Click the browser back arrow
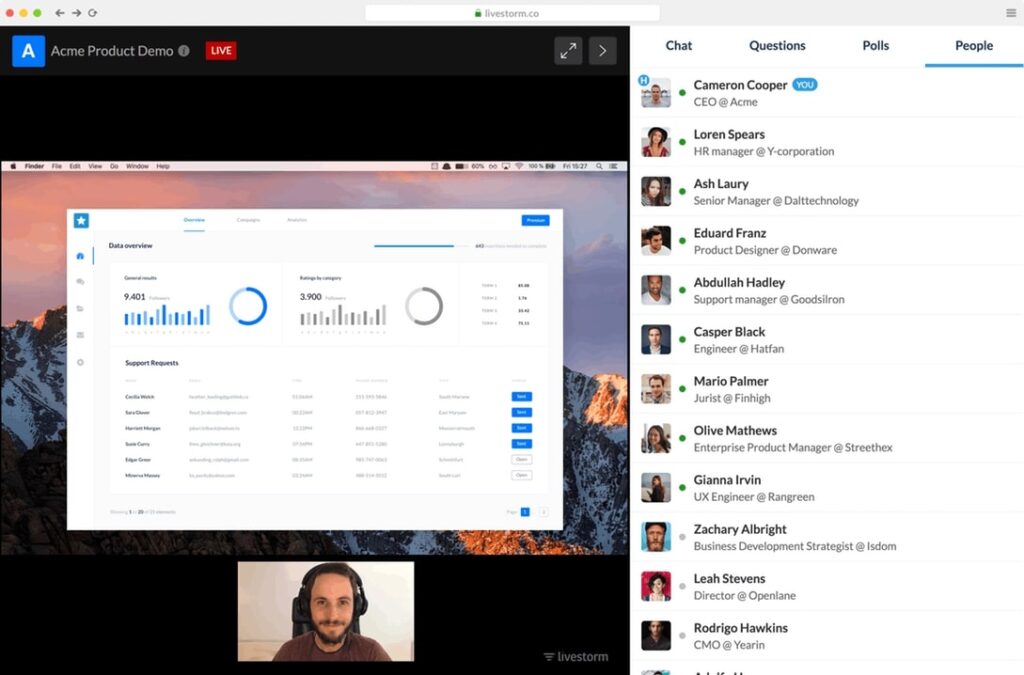 point(60,13)
